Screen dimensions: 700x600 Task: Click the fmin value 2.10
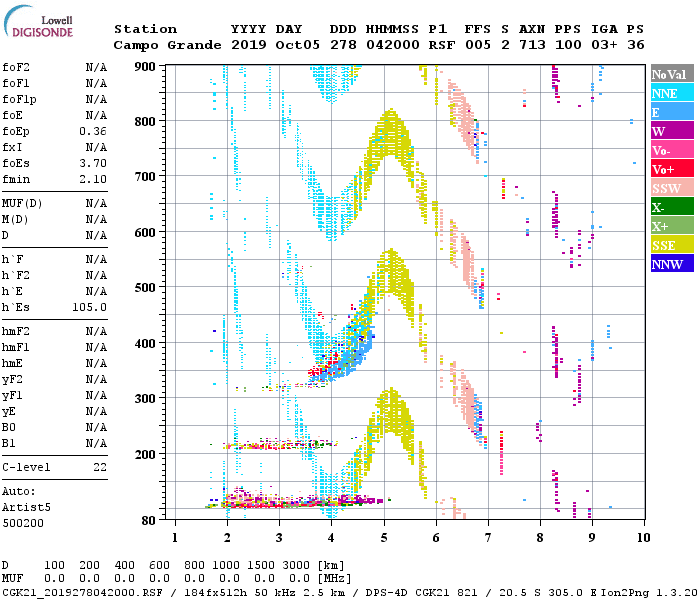tap(93, 179)
